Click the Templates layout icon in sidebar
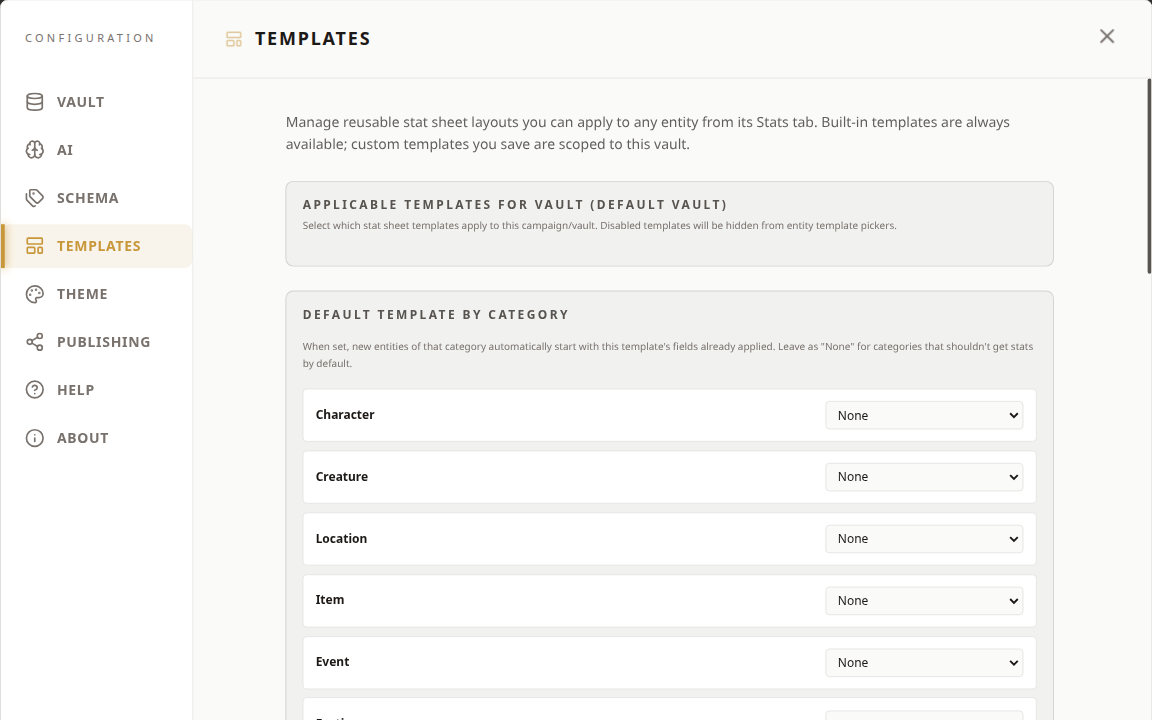 [x=35, y=246]
